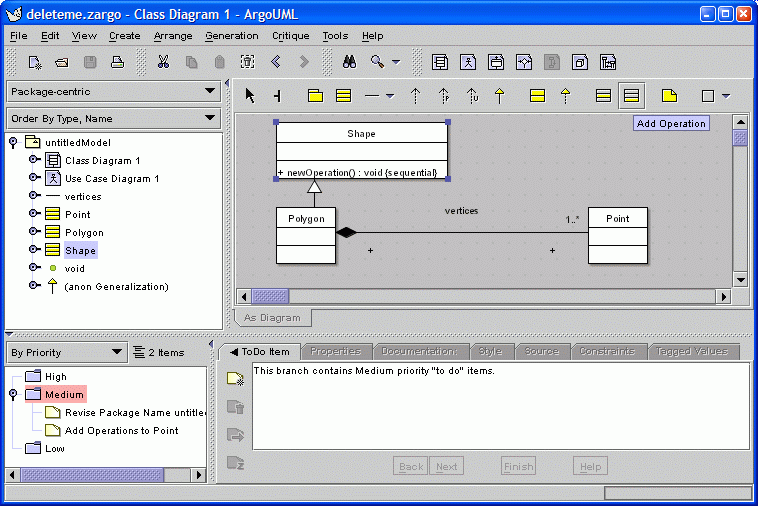Click the Find binoculars icon
The image size is (758, 506).
pyautogui.click(x=349, y=62)
